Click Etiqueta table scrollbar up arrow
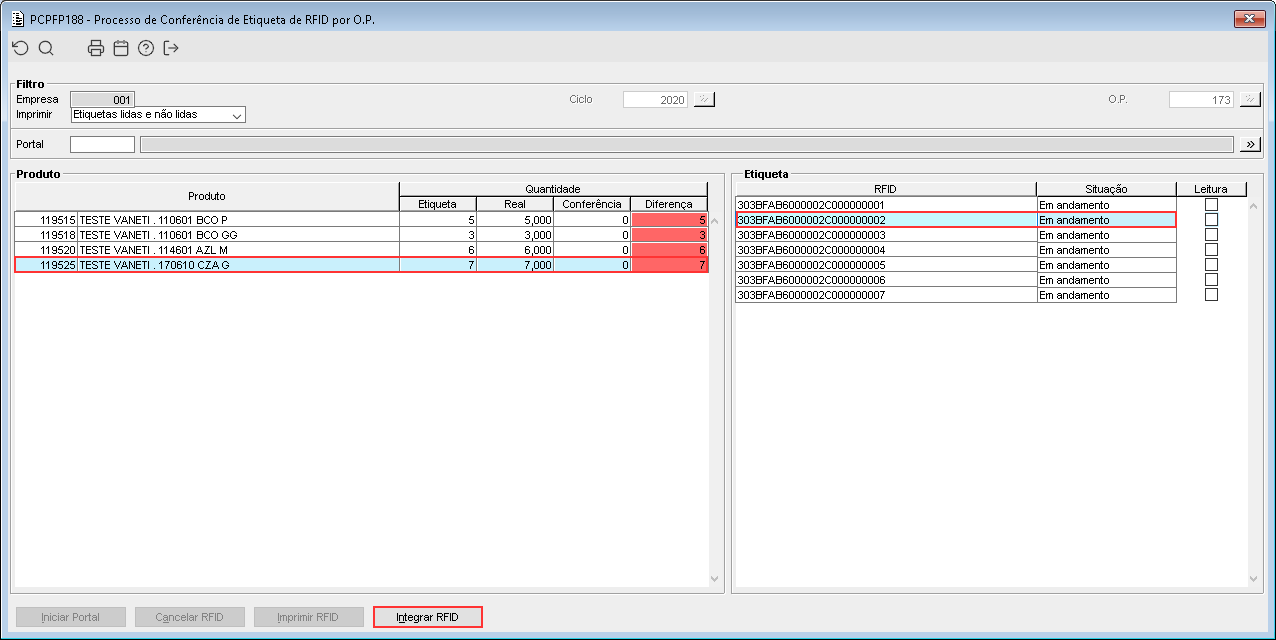Image resolution: width=1276 pixels, height=640 pixels. (x=1254, y=205)
